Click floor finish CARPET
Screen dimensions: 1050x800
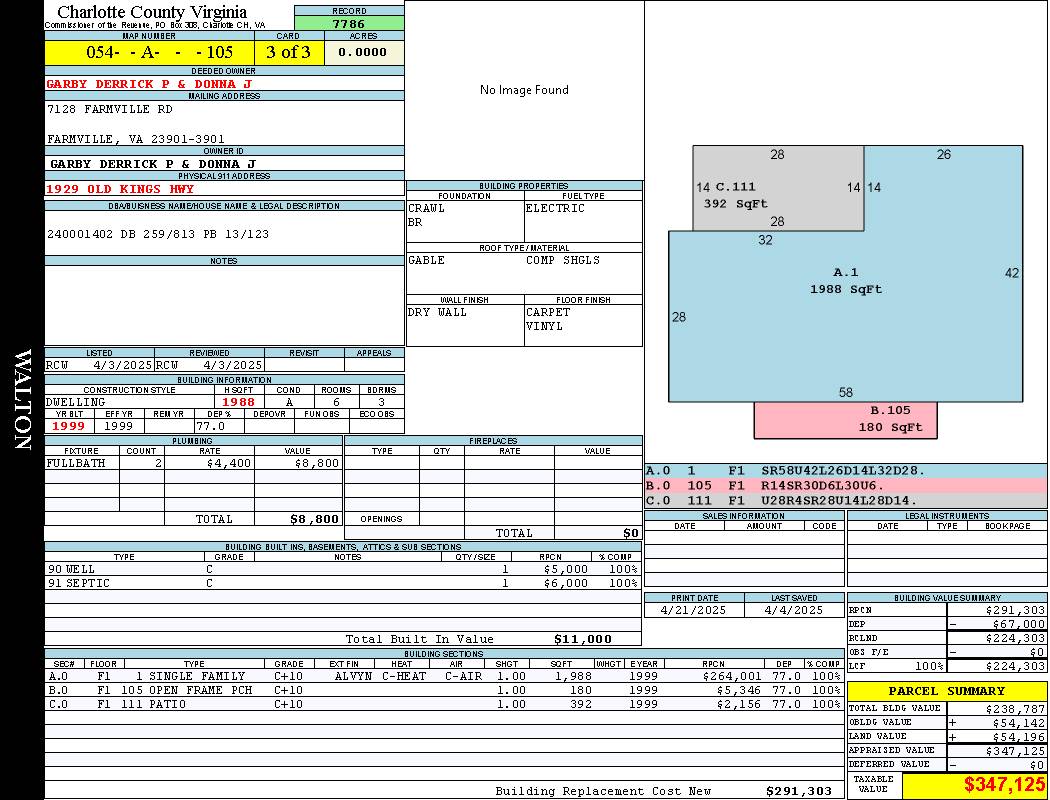tap(548, 313)
